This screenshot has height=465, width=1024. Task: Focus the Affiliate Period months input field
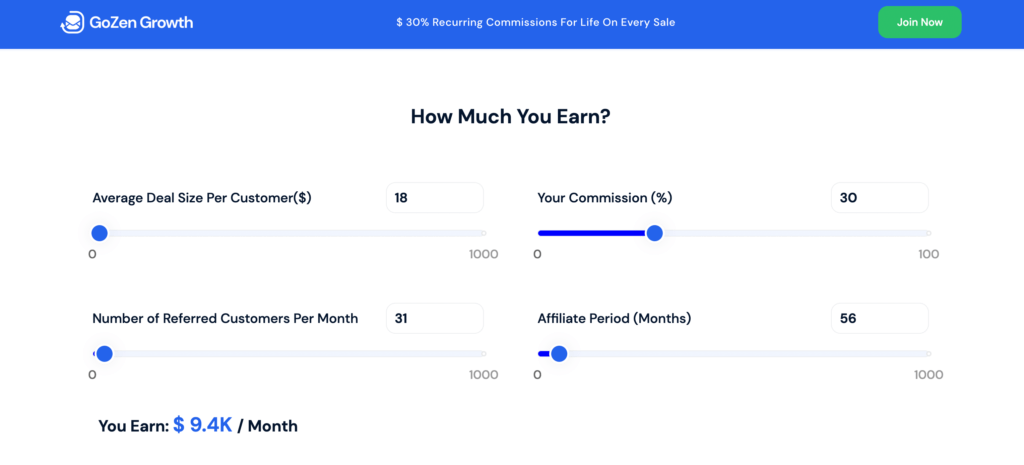879,319
